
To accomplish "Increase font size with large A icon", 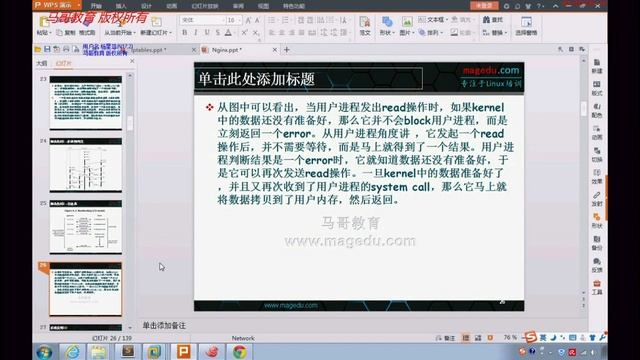I will click(248, 20).
